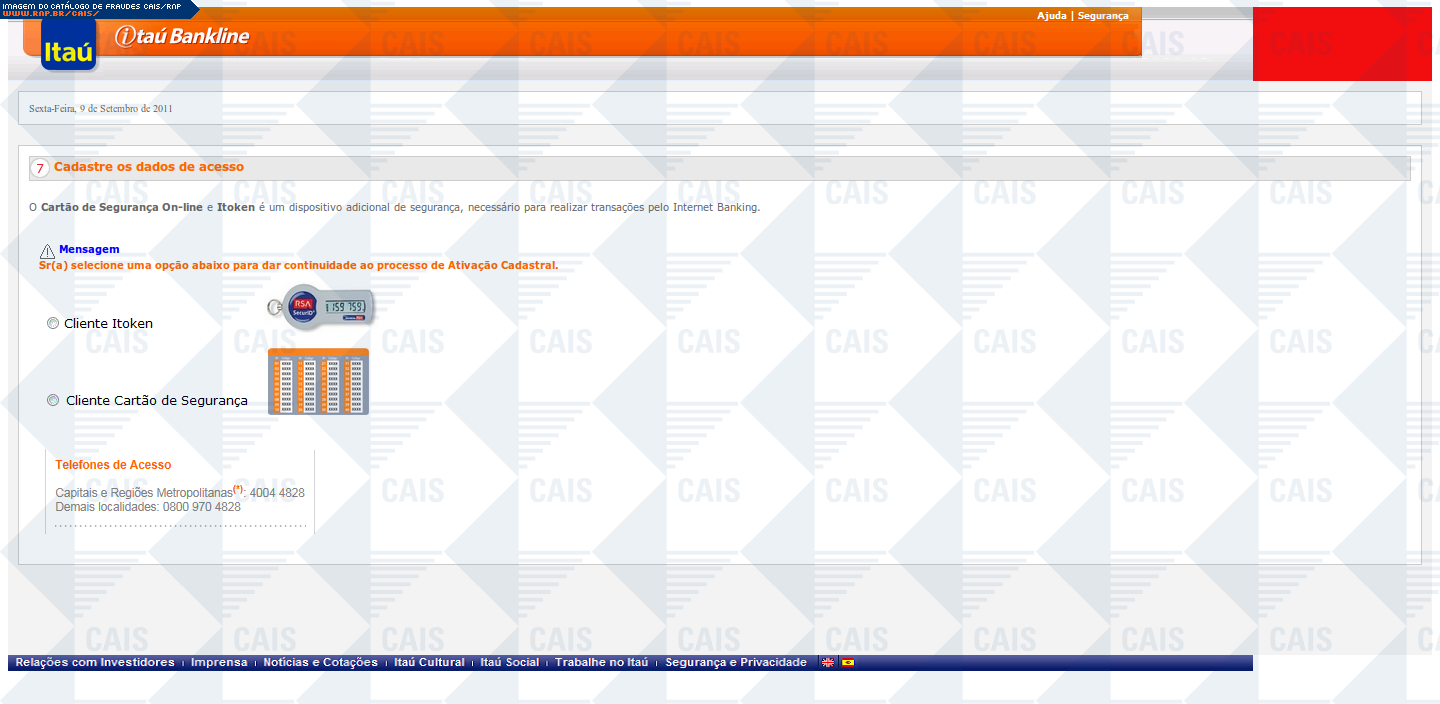Open Notícias e Cotações footer link
This screenshot has height=704, width=1440.
(320, 662)
